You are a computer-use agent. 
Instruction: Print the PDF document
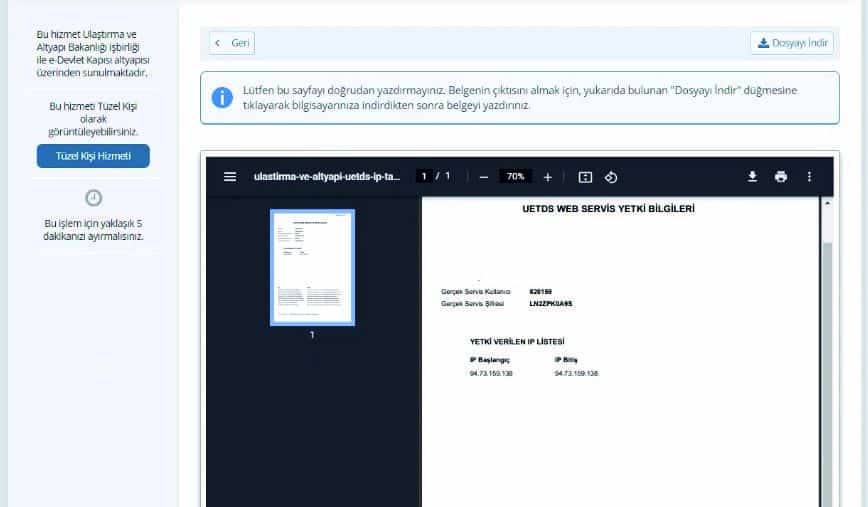[781, 177]
